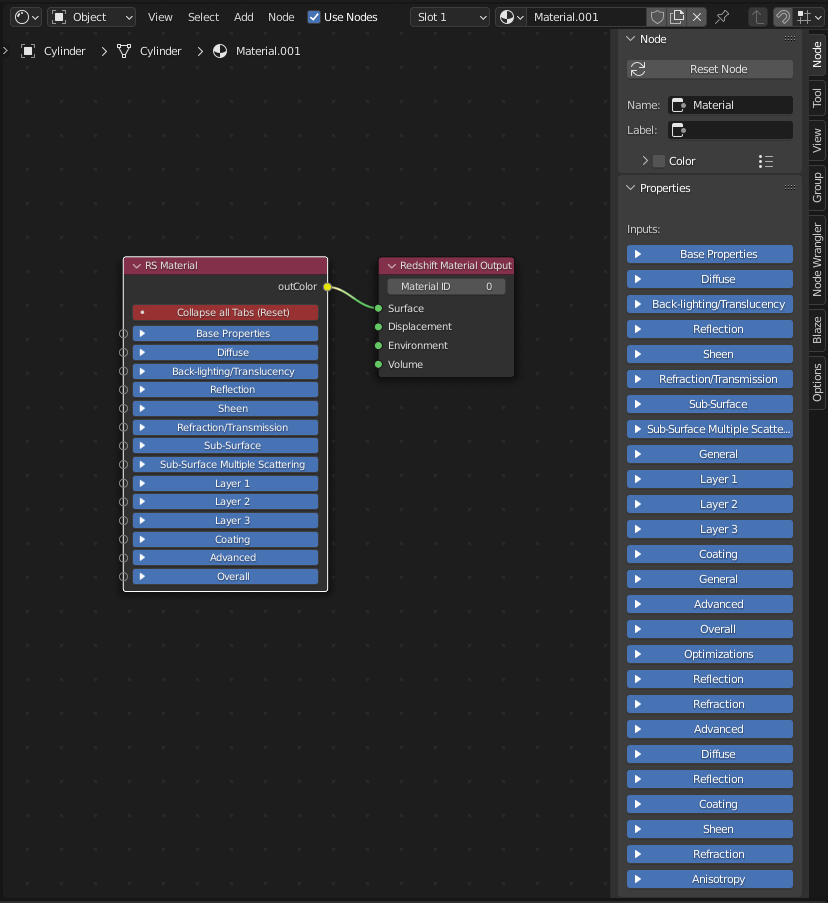Expand Overall in RS Material node

pos(225,576)
